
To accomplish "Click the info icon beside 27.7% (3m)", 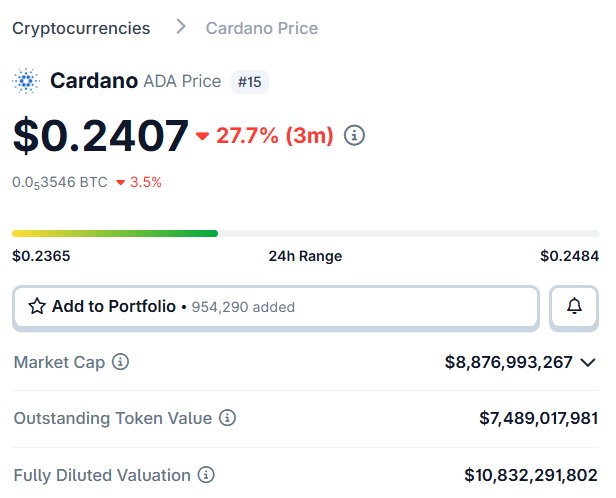I will pos(354,136).
